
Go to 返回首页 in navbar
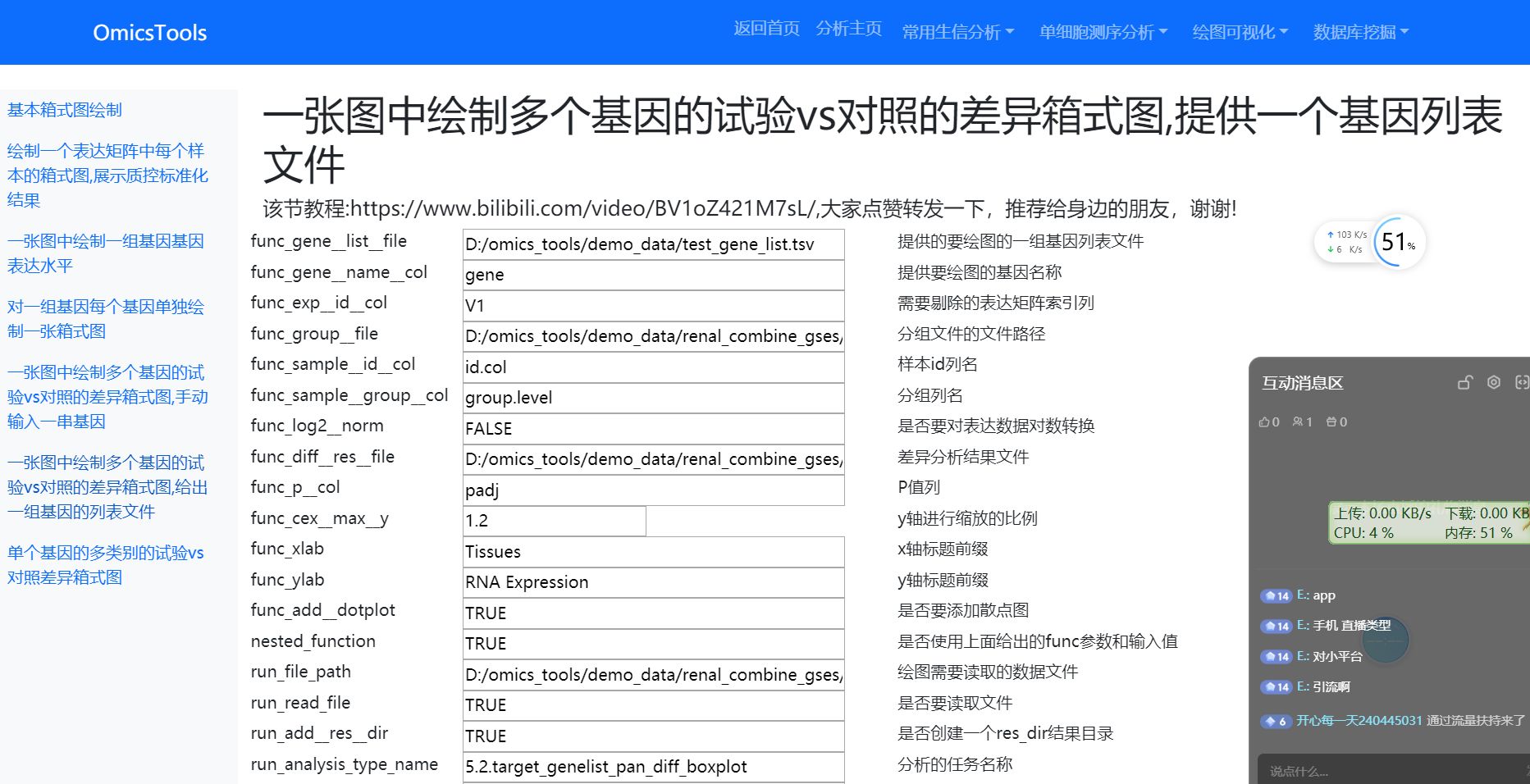point(766,29)
